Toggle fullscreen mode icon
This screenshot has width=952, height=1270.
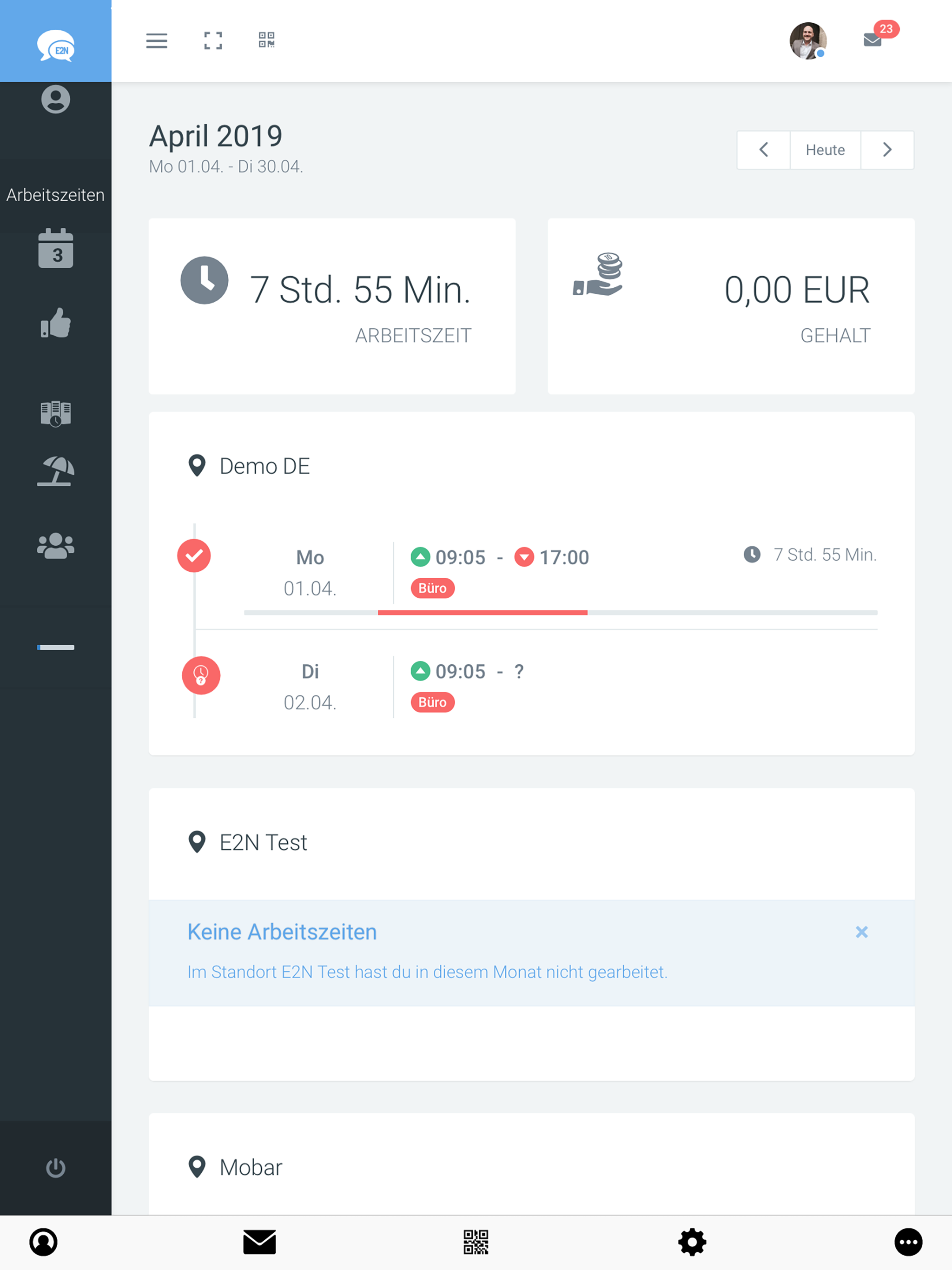(x=213, y=41)
